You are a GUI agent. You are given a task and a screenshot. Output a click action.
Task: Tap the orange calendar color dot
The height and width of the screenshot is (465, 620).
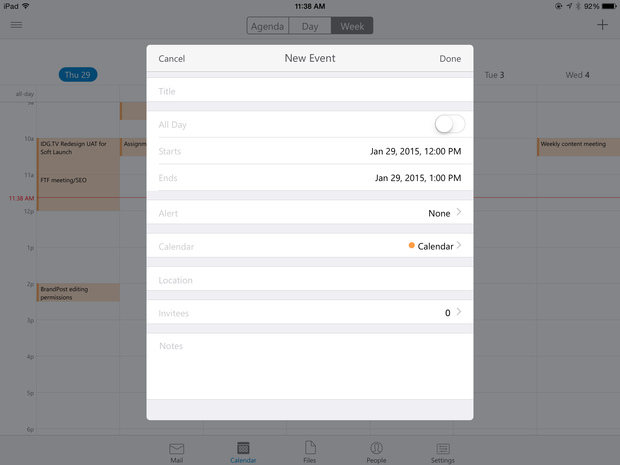(411, 246)
